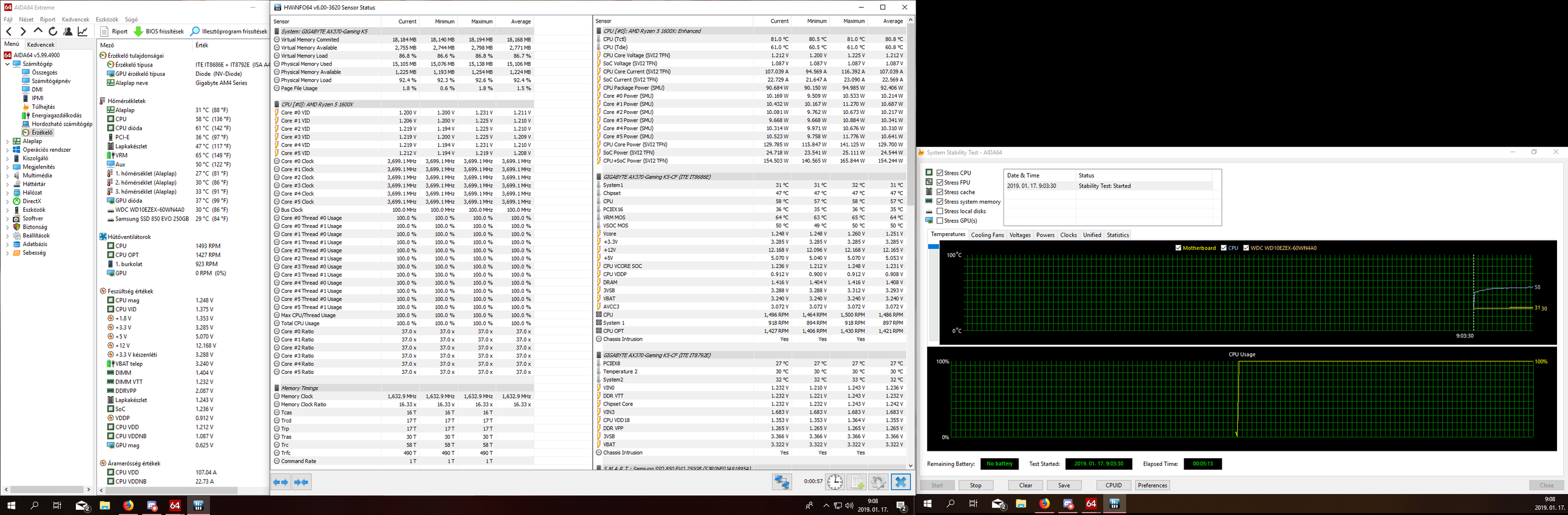Image resolution: width=1568 pixels, height=515 pixels.
Task: Click AIDA64 tree horizontal scrollbar
Action: tap(47, 490)
